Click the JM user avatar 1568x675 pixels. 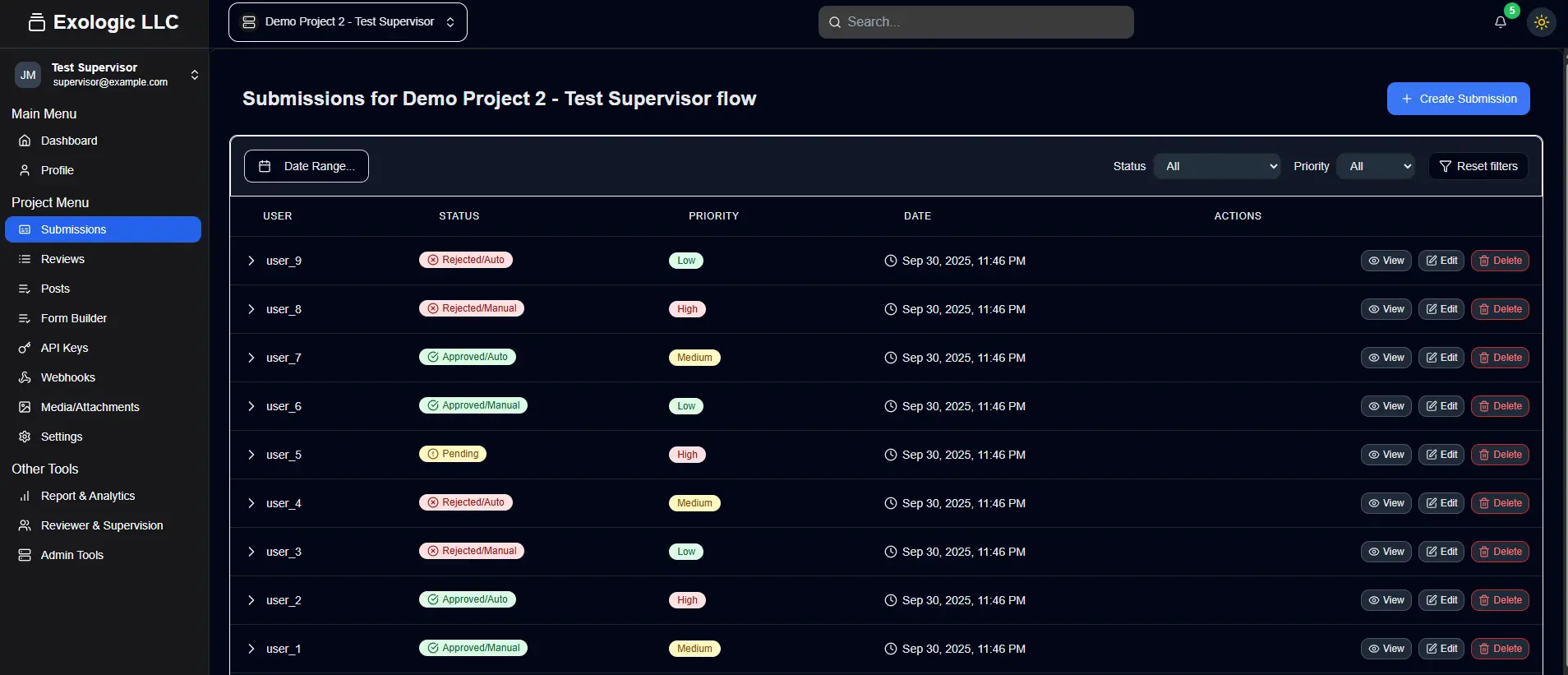(x=28, y=75)
